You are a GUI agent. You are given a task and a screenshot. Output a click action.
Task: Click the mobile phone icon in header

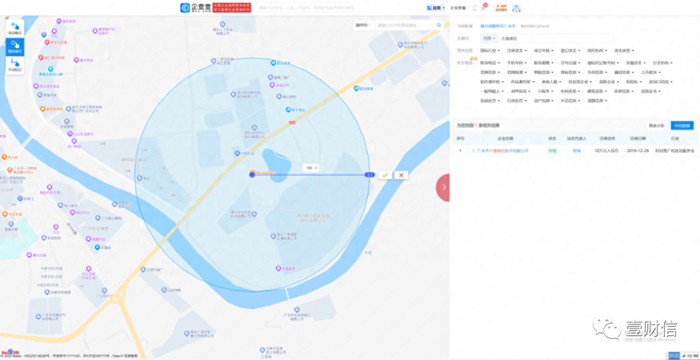pos(475,8)
